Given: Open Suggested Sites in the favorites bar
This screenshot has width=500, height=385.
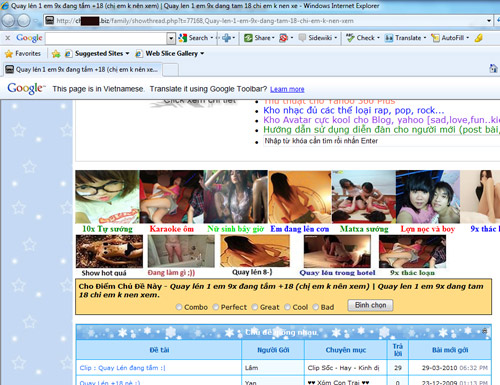Looking at the screenshot, I should tap(97, 54).
